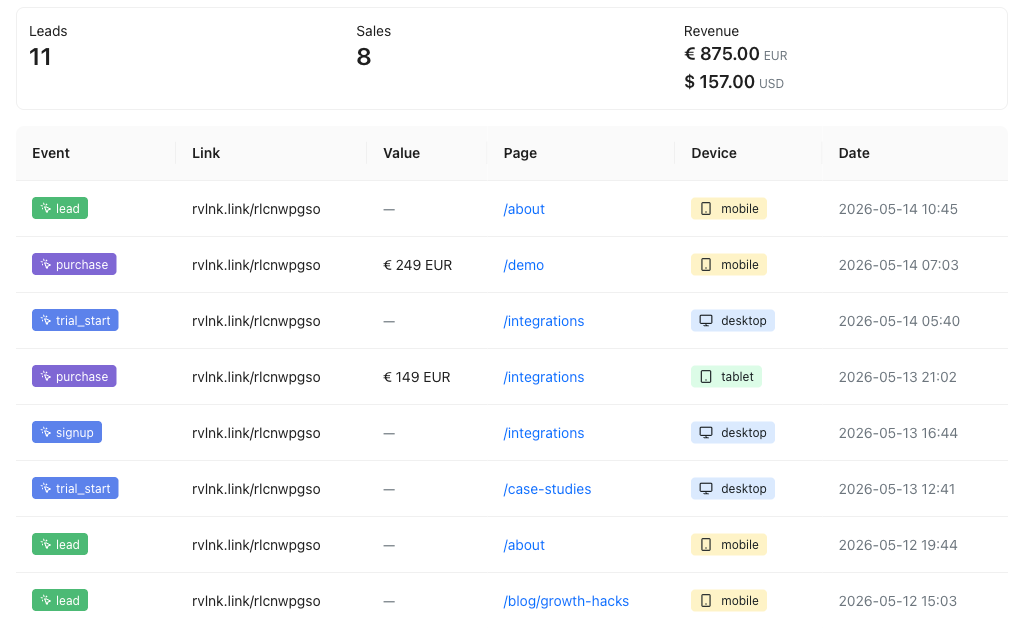The image size is (1024, 628).
Task: Click the tablet device badge
Action: (726, 377)
